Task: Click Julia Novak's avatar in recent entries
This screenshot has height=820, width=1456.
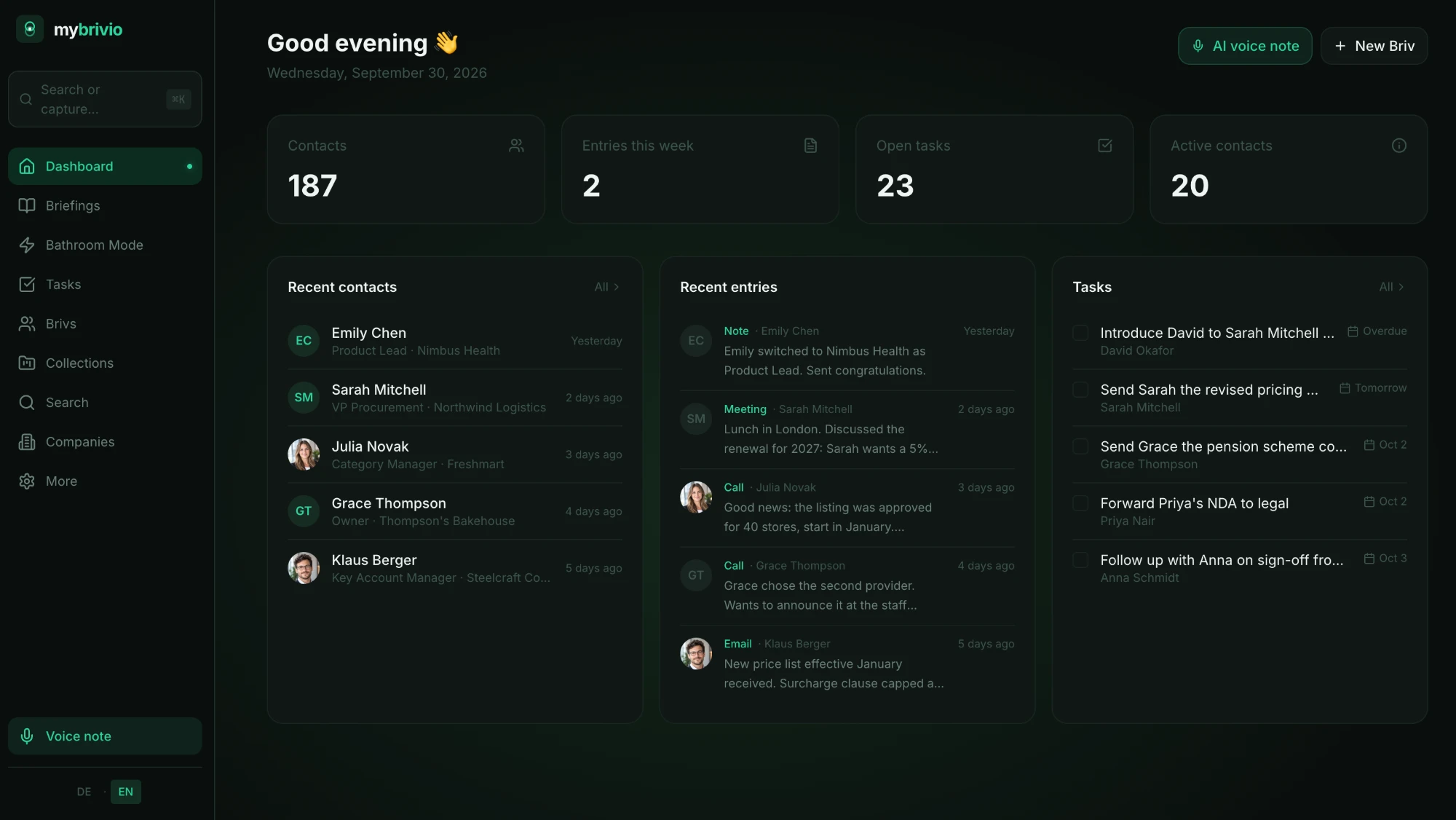Action: [x=696, y=497]
